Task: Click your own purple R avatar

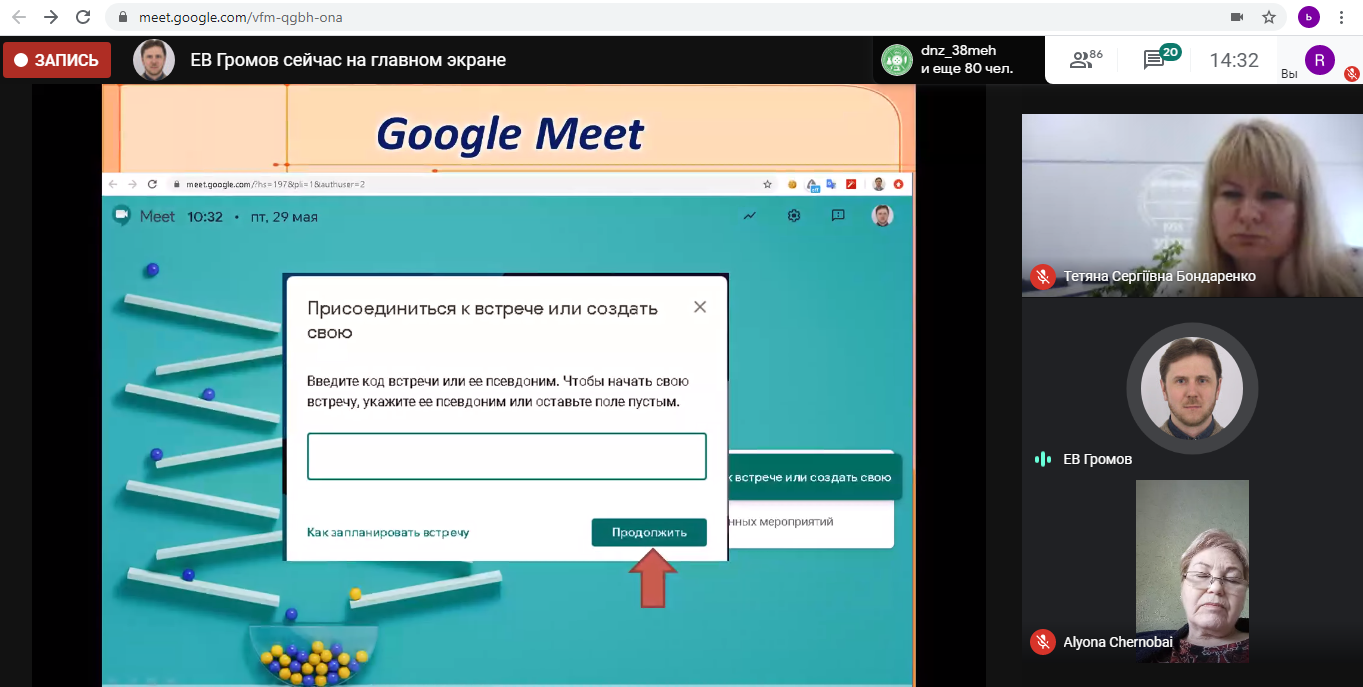Action: click(1320, 60)
